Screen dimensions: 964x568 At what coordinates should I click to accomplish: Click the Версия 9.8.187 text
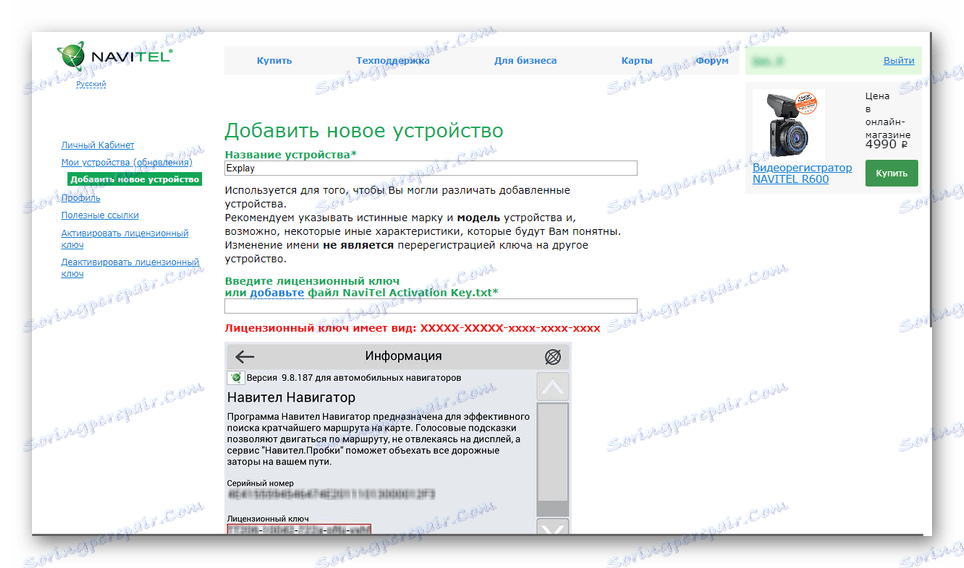click(x=354, y=378)
